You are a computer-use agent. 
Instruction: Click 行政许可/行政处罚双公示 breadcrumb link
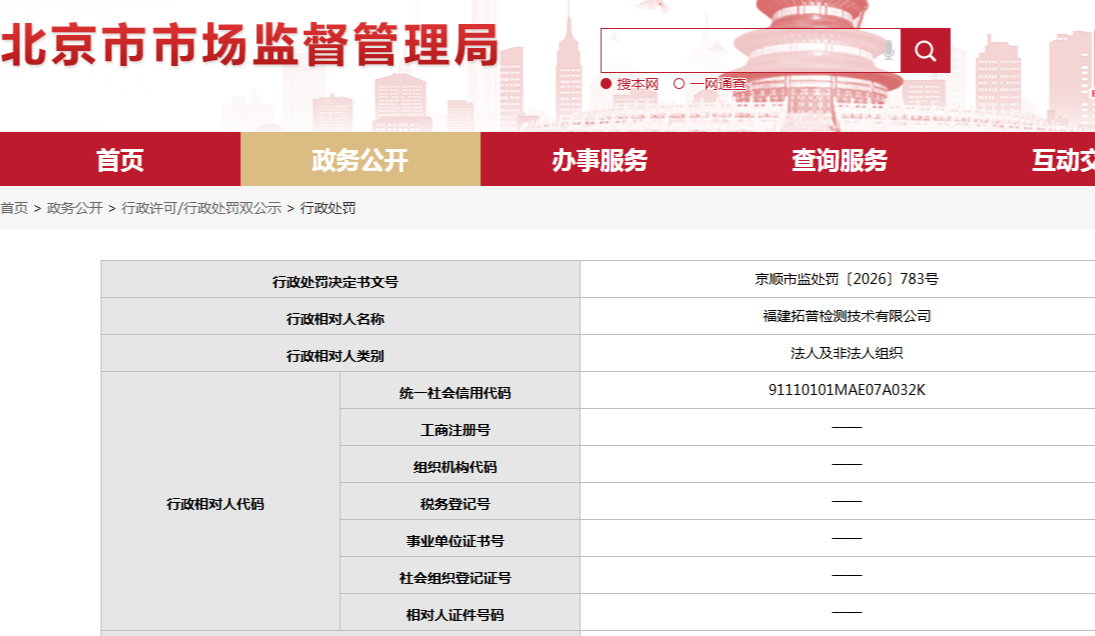pyautogui.click(x=201, y=208)
